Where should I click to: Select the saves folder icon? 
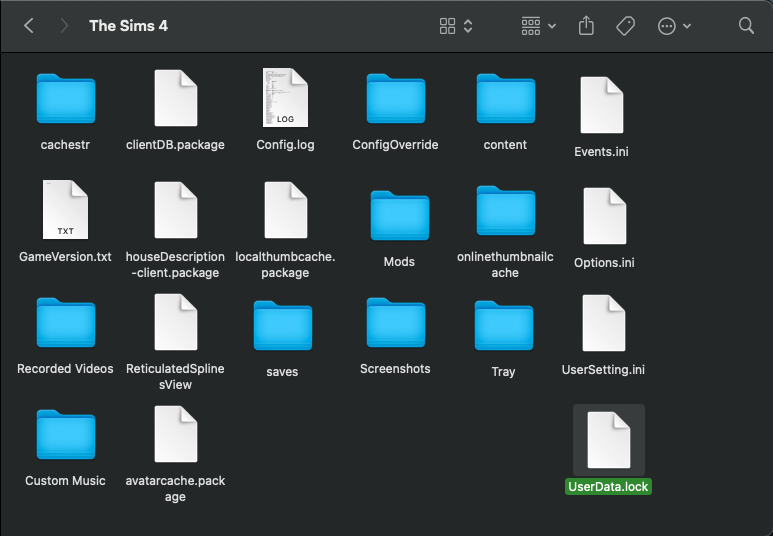pos(282,325)
